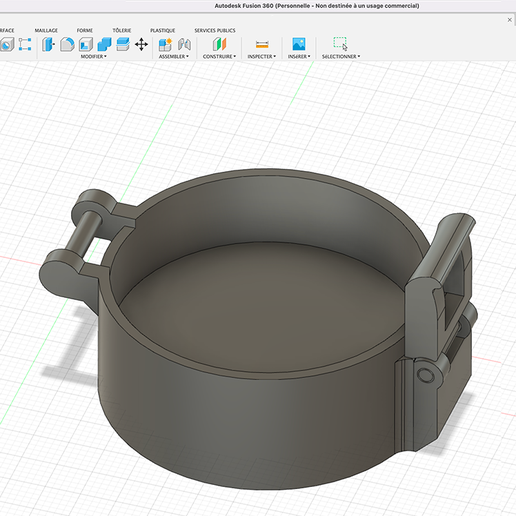Switch to the SERVICES PUBLICS tab
516x516 pixels.
(x=215, y=30)
